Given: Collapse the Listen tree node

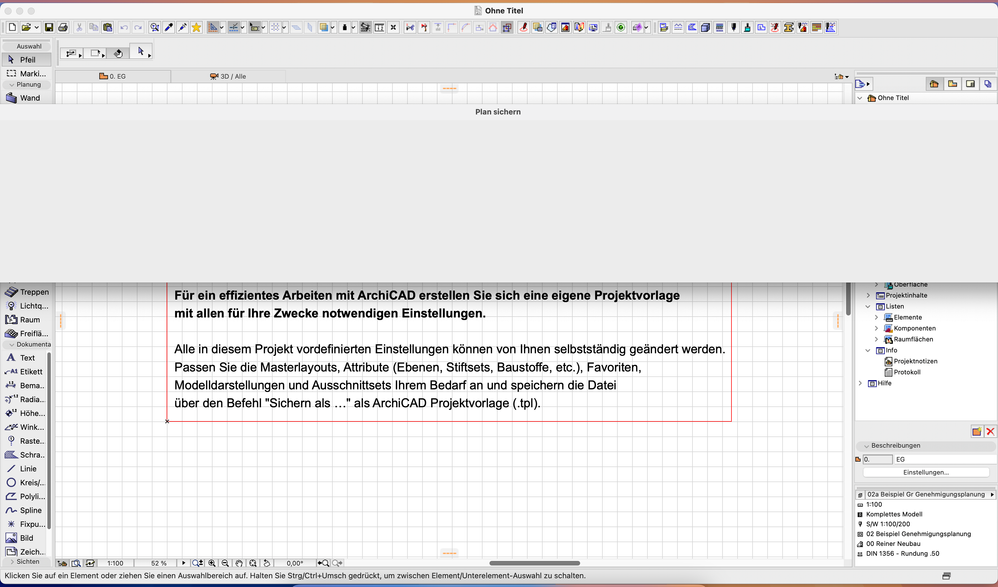Looking at the screenshot, I should point(868,306).
